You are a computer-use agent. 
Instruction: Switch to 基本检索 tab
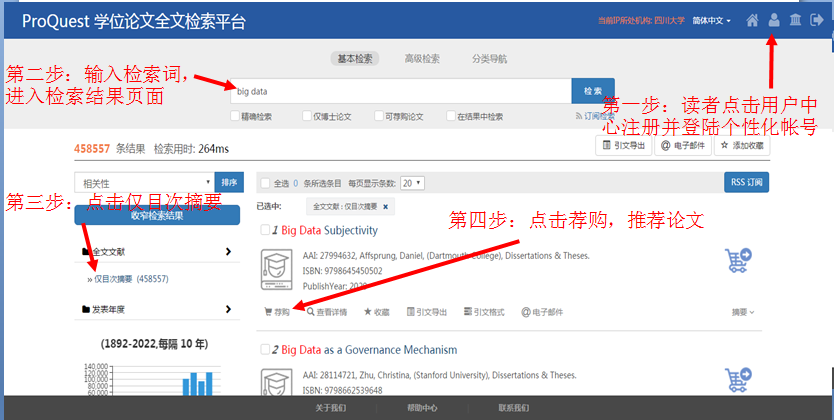pos(355,59)
